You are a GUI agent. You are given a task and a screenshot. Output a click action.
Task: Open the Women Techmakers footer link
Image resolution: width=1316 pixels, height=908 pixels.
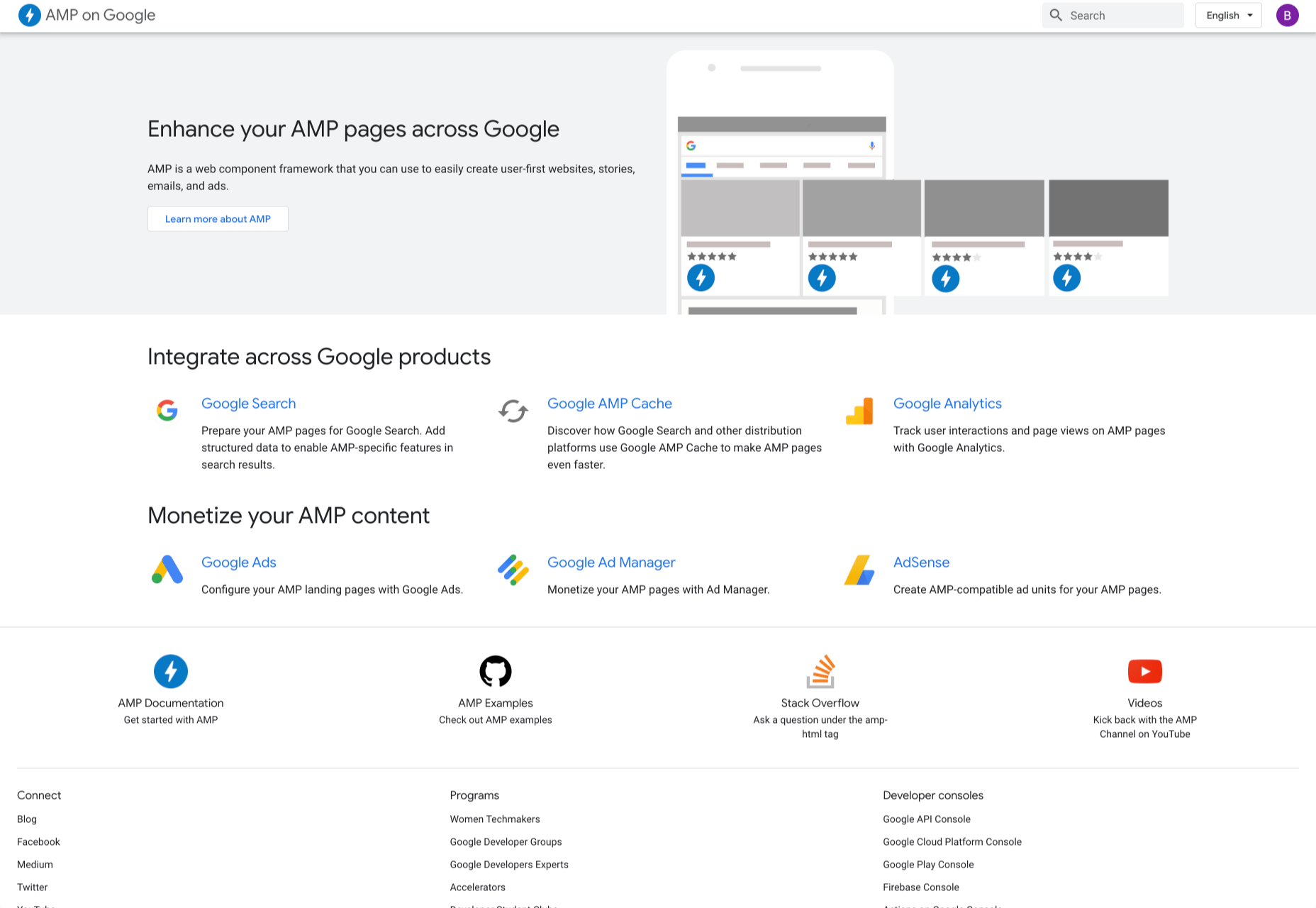495,819
